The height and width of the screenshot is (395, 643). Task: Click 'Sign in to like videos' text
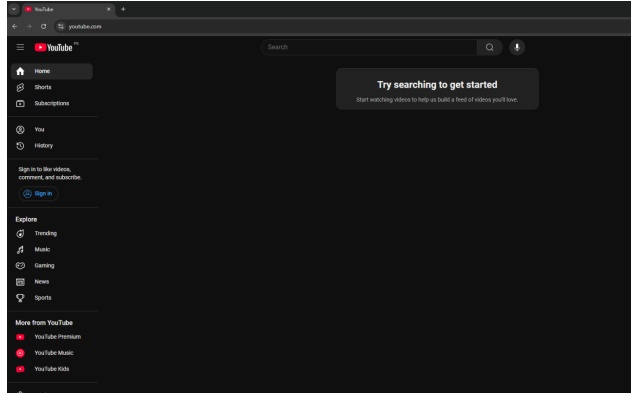[50, 174]
